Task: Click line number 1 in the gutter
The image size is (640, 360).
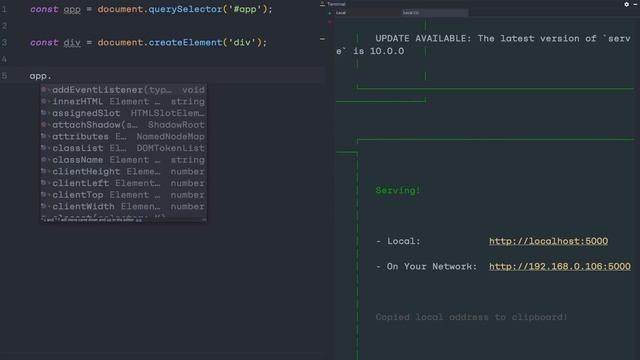Action: (x=4, y=9)
